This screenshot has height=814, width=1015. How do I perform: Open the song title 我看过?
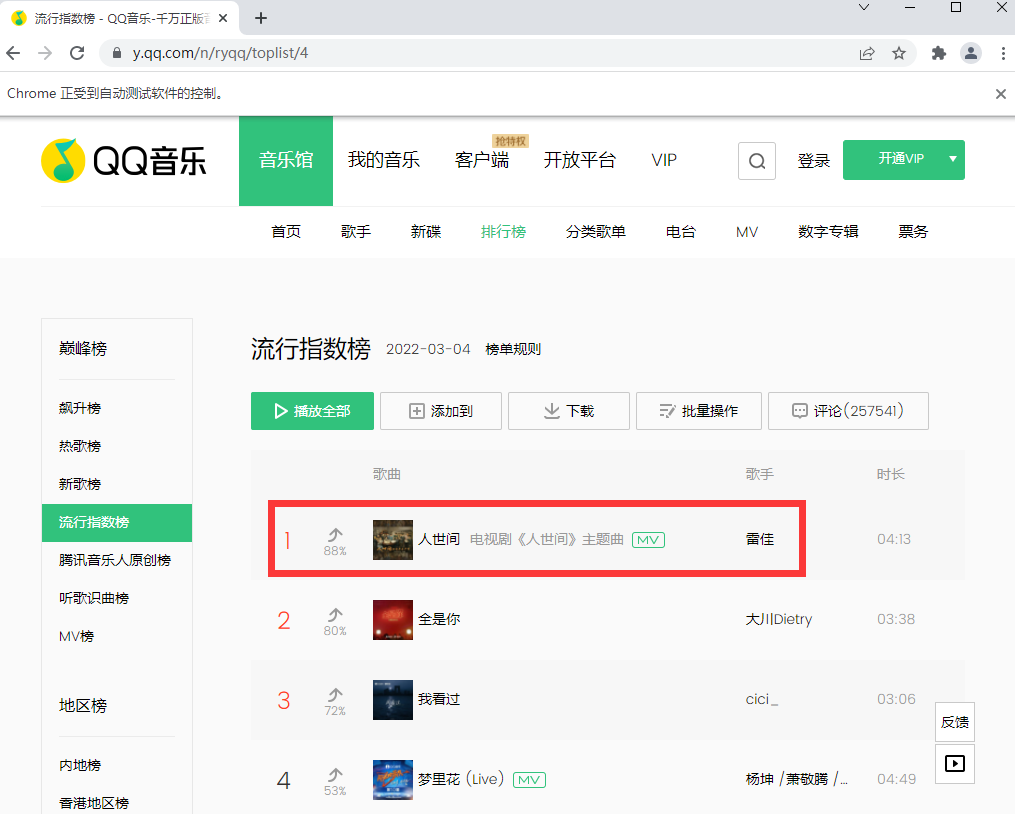tap(439, 699)
